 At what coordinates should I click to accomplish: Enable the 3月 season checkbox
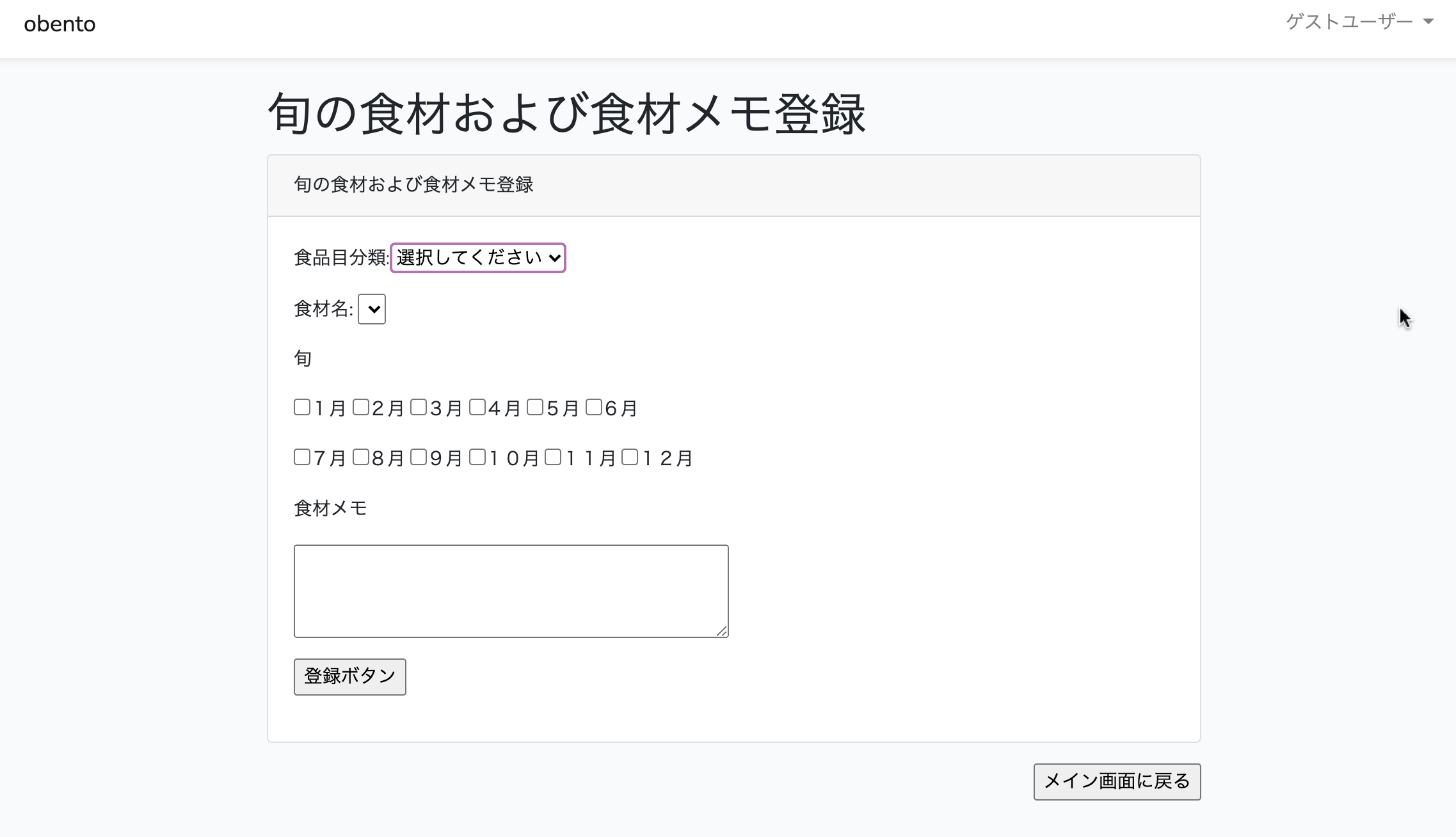pos(419,407)
